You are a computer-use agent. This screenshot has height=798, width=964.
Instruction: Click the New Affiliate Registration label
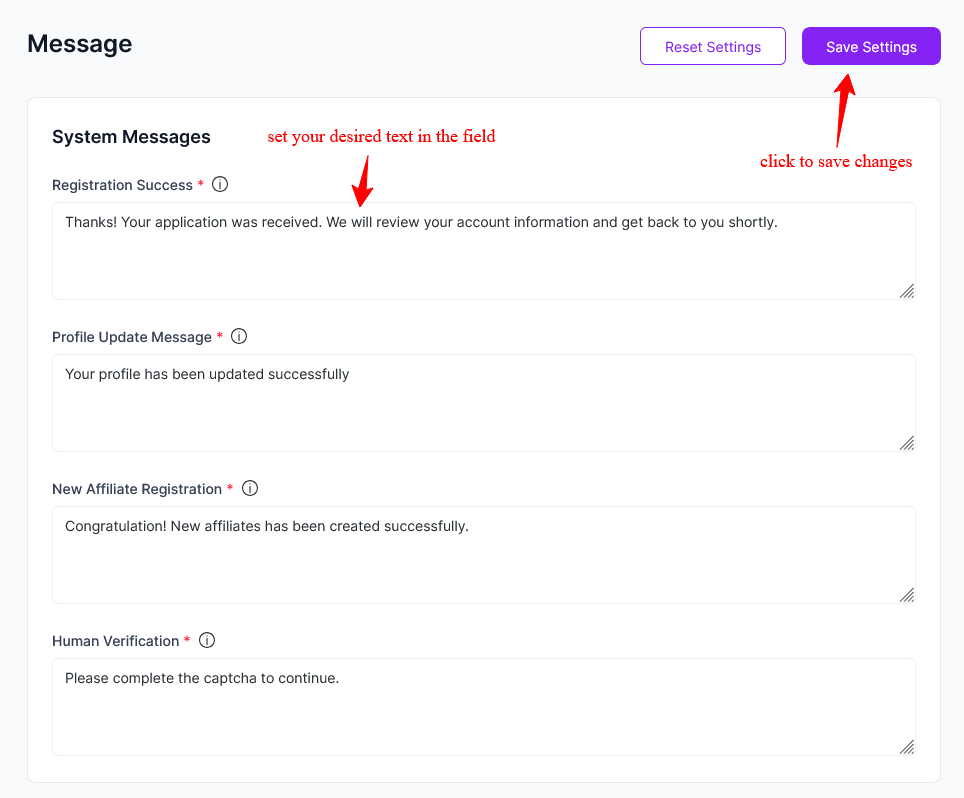[x=137, y=489]
